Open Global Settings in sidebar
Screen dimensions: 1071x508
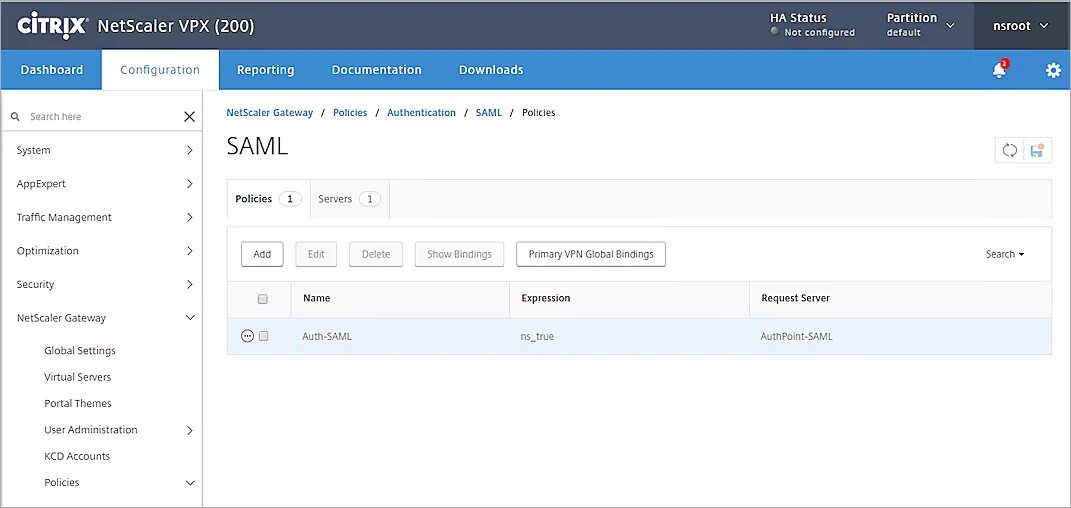click(80, 351)
